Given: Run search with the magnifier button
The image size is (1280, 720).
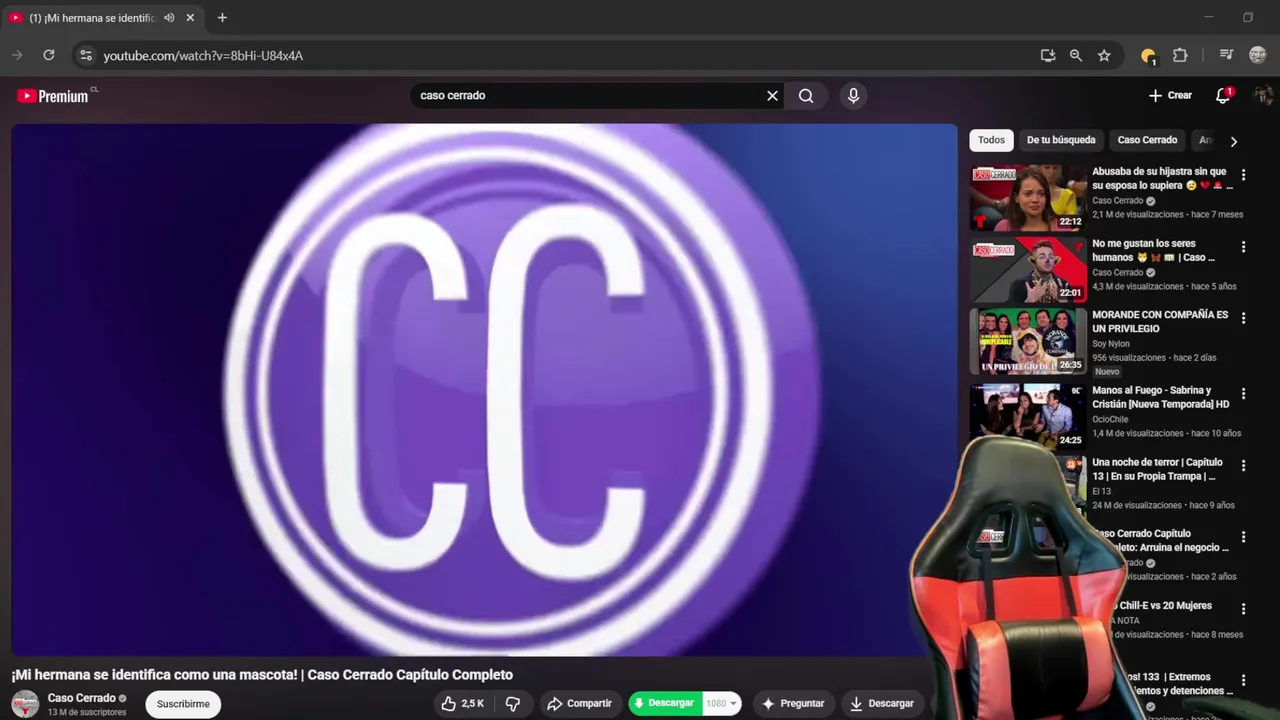Looking at the screenshot, I should coord(806,96).
